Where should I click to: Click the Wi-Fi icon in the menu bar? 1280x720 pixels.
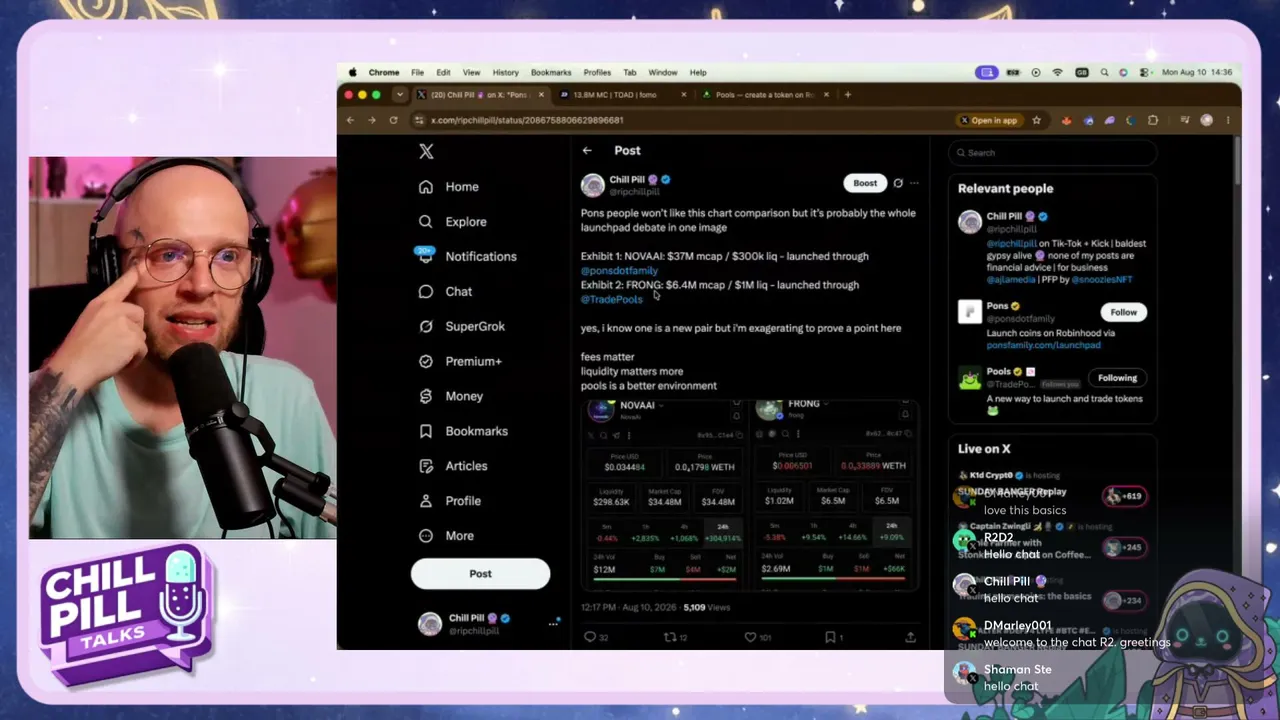pyautogui.click(x=1057, y=72)
